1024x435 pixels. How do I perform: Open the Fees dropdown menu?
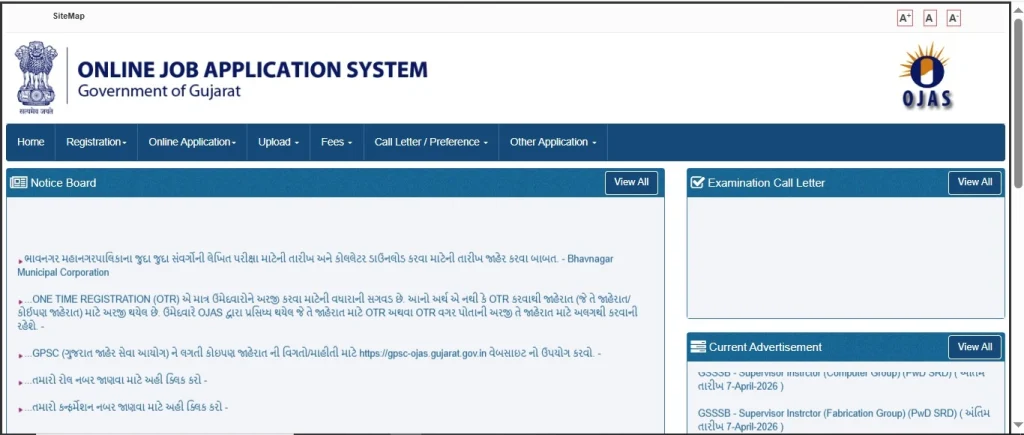[336, 142]
